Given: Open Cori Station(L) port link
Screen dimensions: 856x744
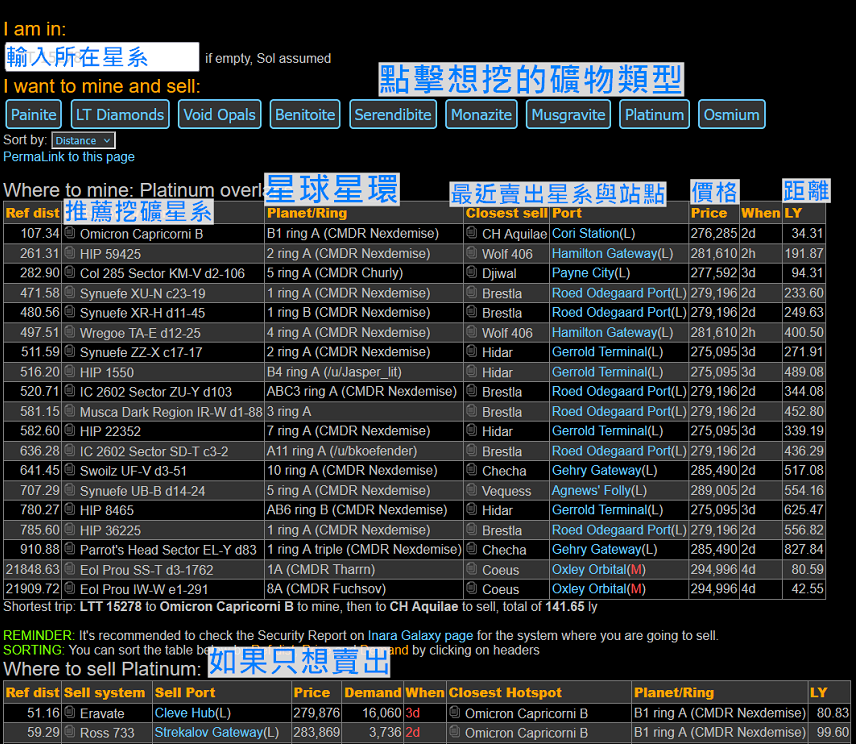Looking at the screenshot, I should 593,234.
